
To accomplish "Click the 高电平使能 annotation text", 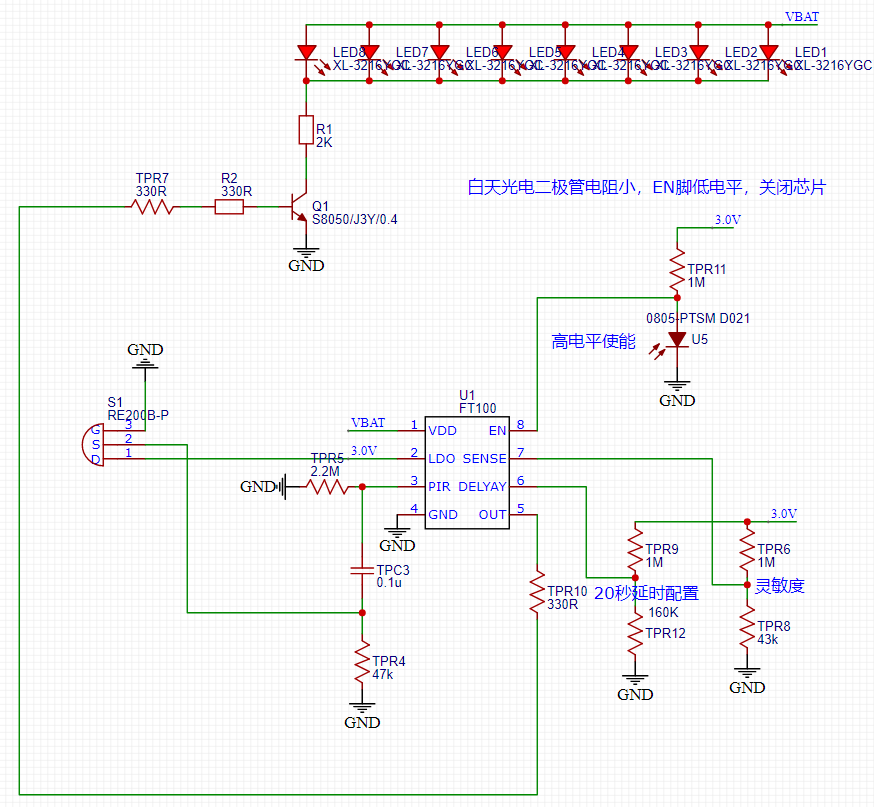I will click(594, 341).
